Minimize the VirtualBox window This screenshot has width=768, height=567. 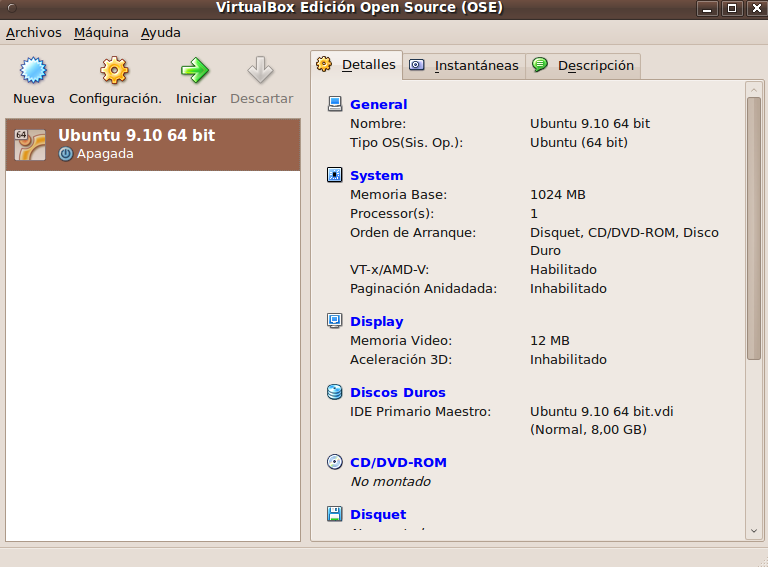[707, 8]
